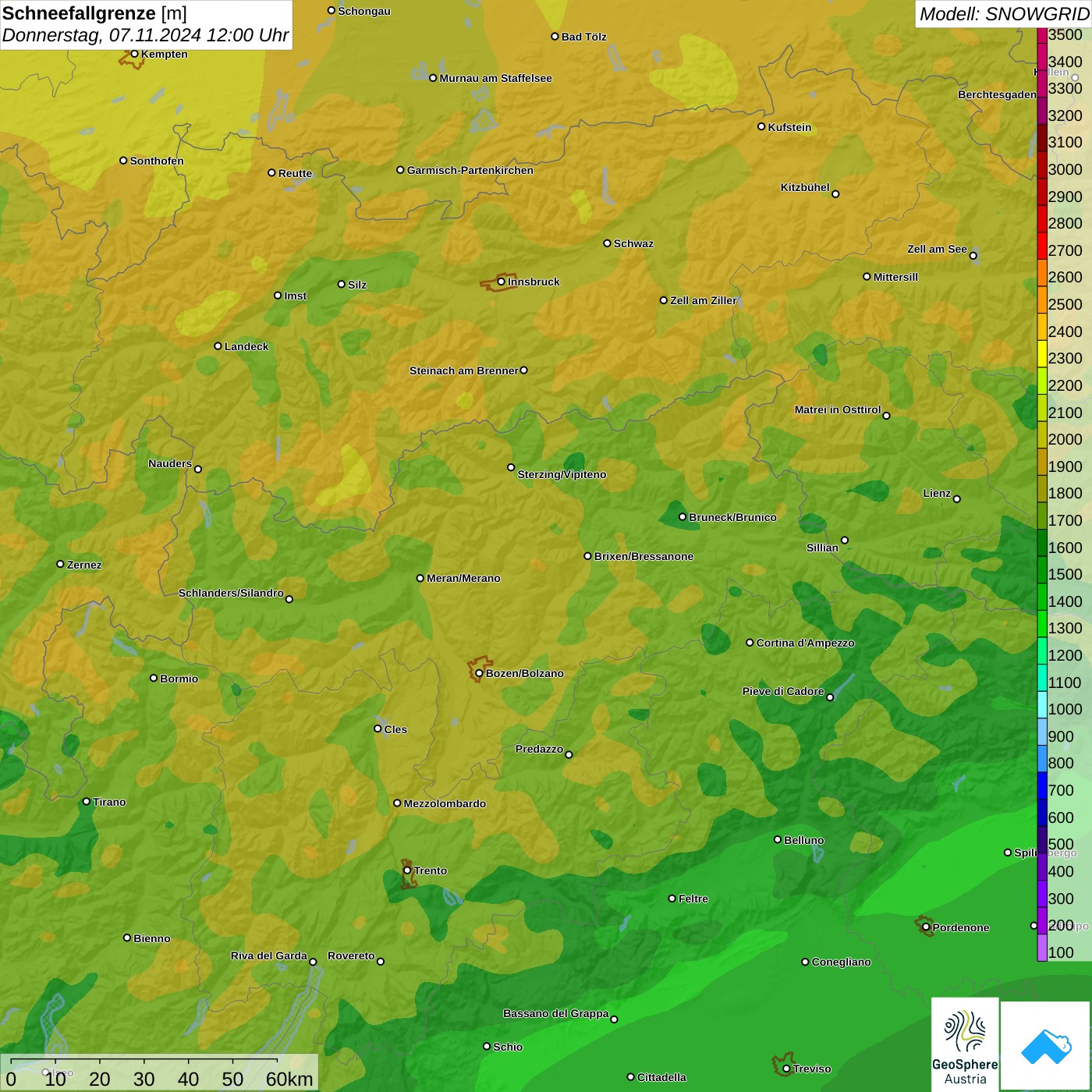Click the blue cloud-roof logo in the corner
Screen dimensions: 1092x1092
[x=1045, y=1046]
